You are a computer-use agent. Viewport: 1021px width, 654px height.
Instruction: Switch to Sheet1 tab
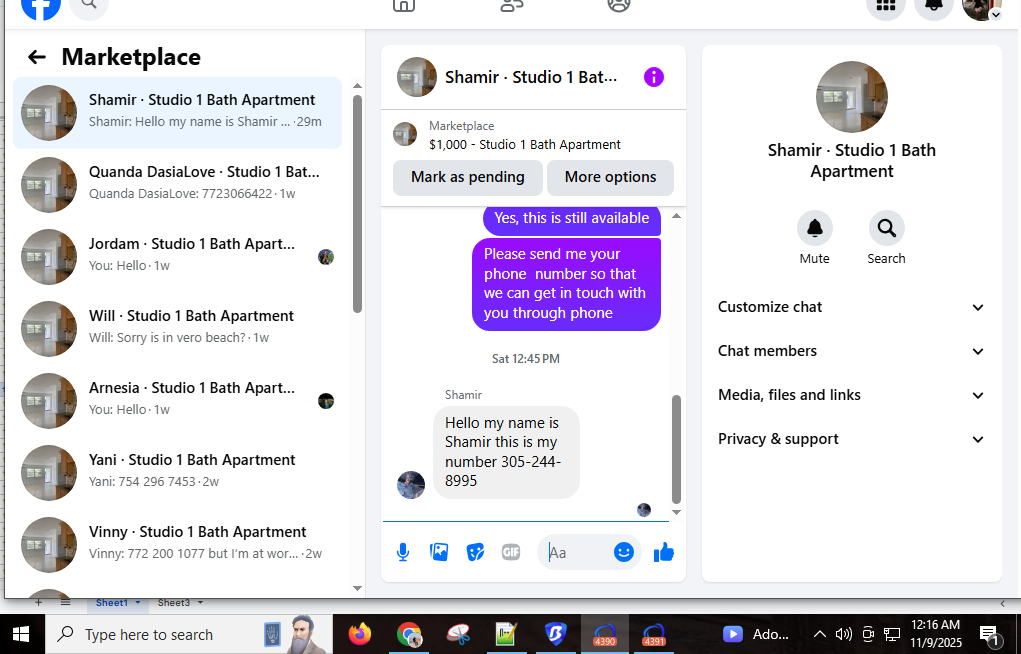click(112, 603)
